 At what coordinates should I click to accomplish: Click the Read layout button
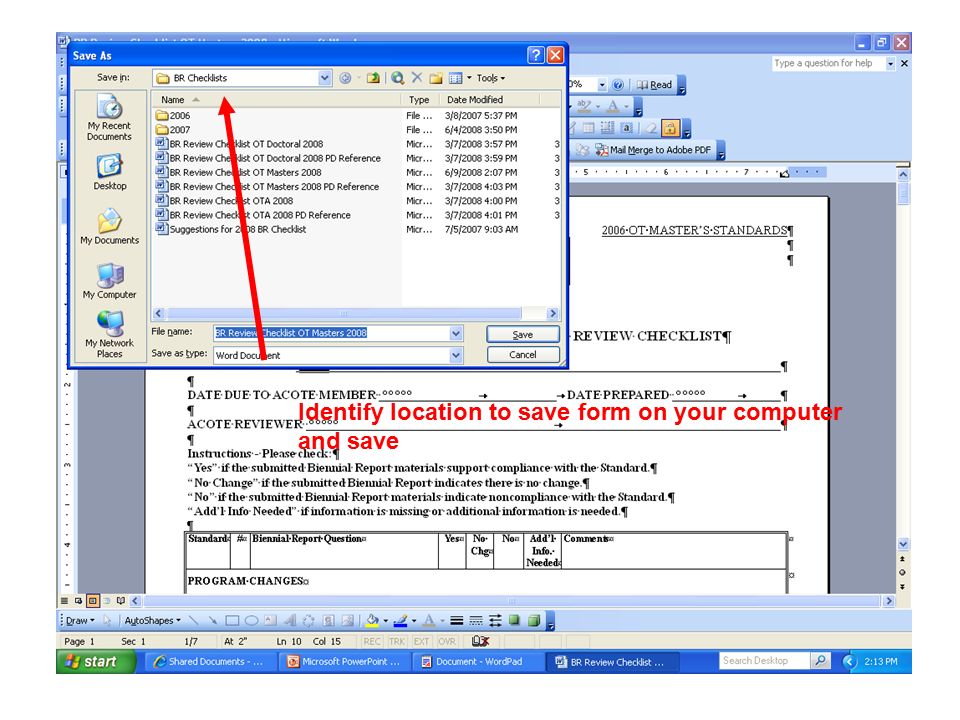point(654,84)
